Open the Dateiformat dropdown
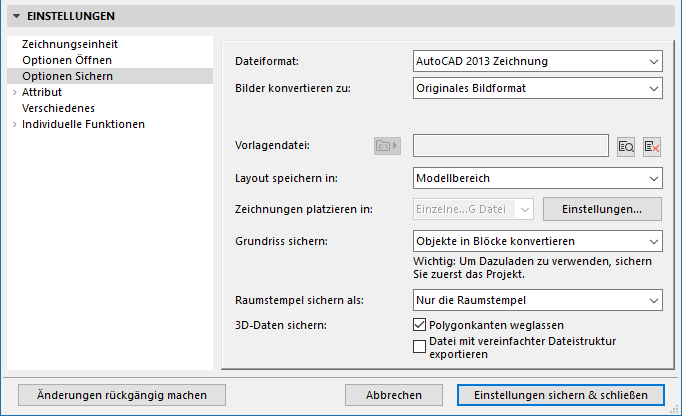The width and height of the screenshot is (682, 416). [x=538, y=62]
